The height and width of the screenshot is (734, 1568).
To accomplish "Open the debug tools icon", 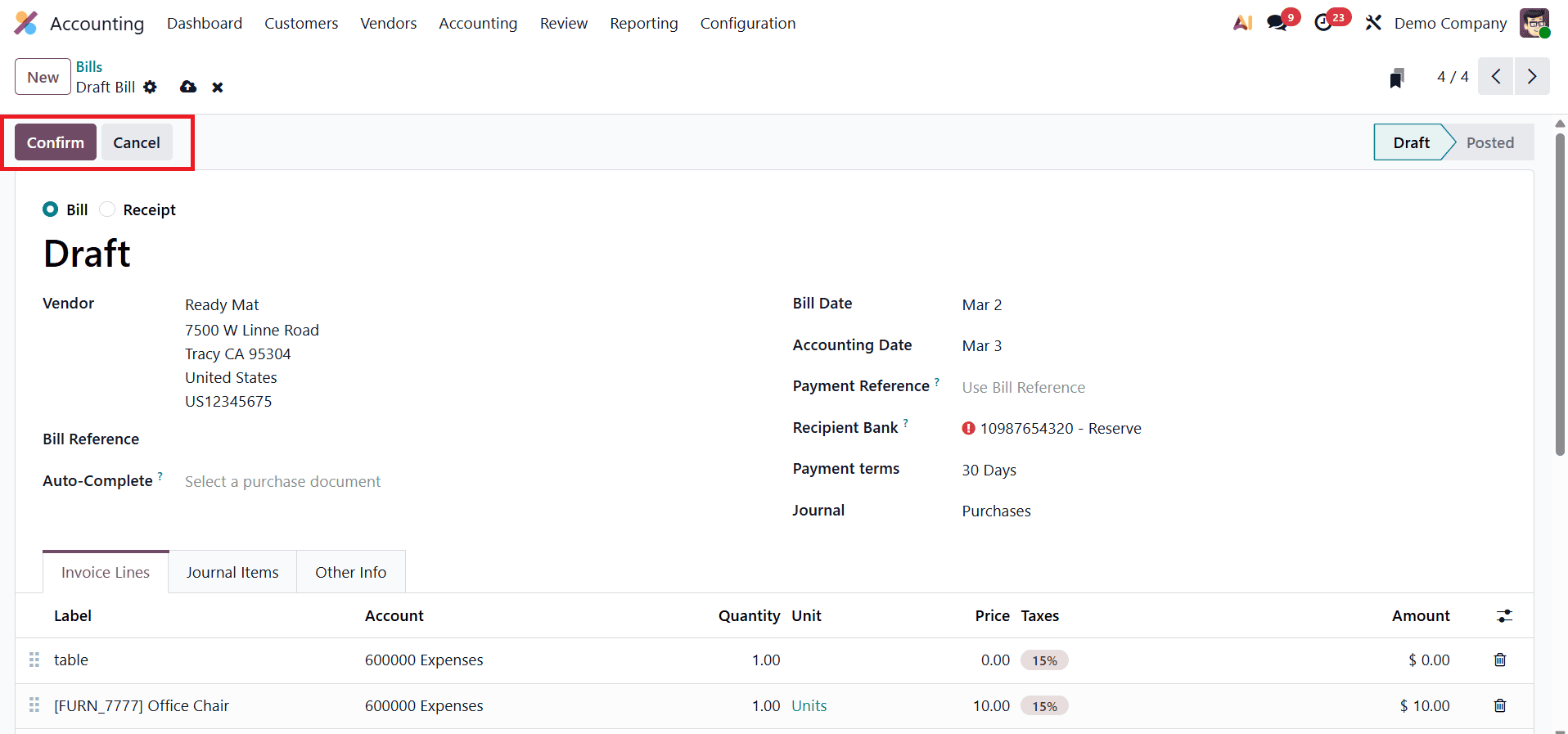I will 1373,23.
